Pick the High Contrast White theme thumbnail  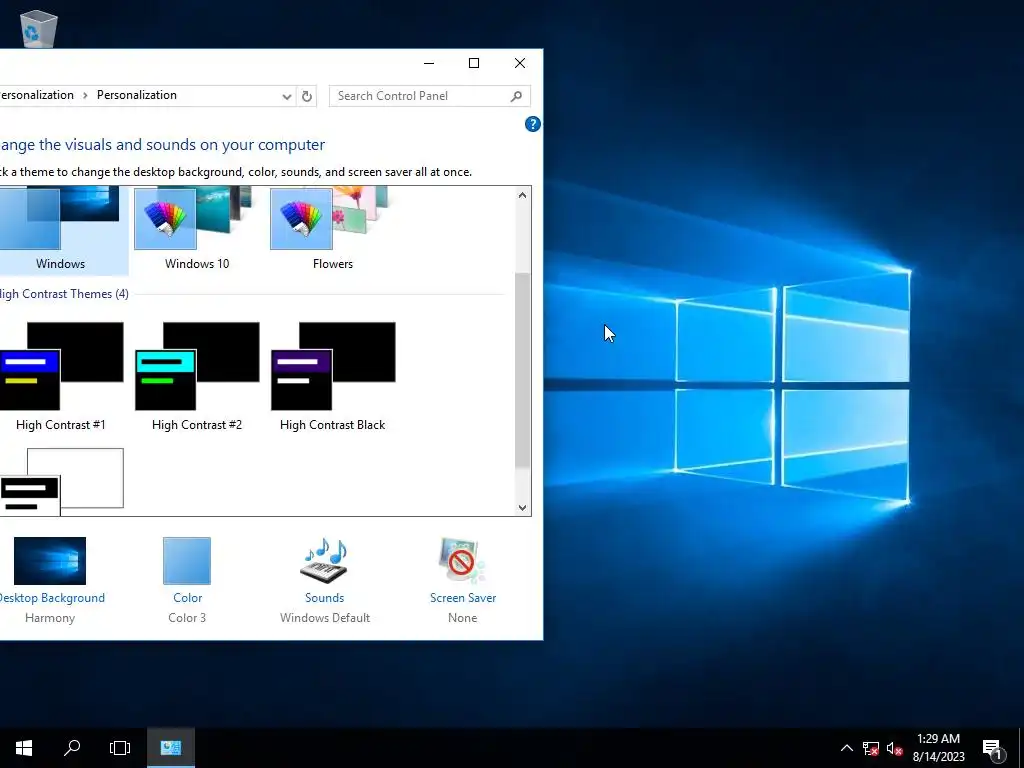[x=61, y=481]
